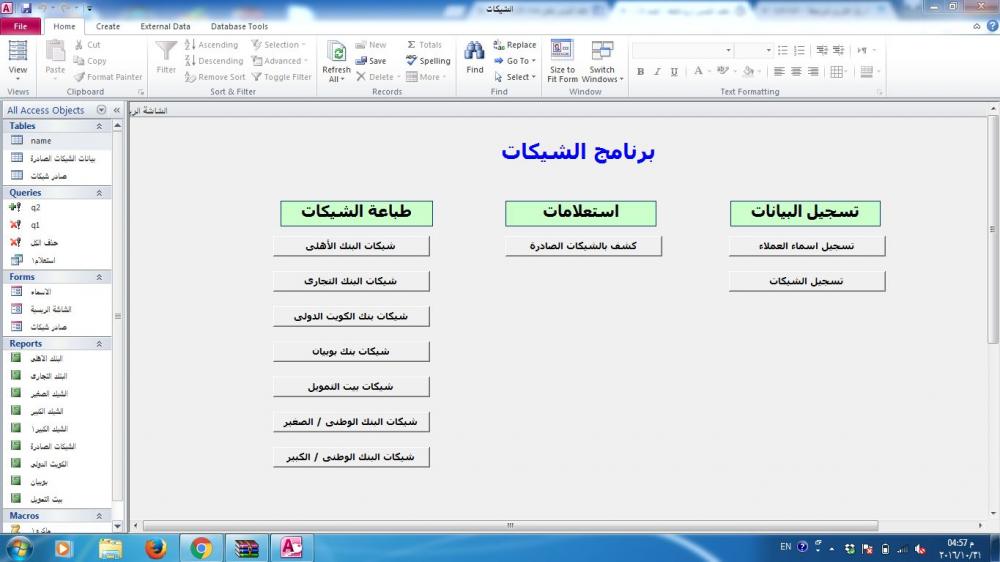Click the شيكات بيت التمويل button
Screen dimensions: 1000x562
(351, 386)
